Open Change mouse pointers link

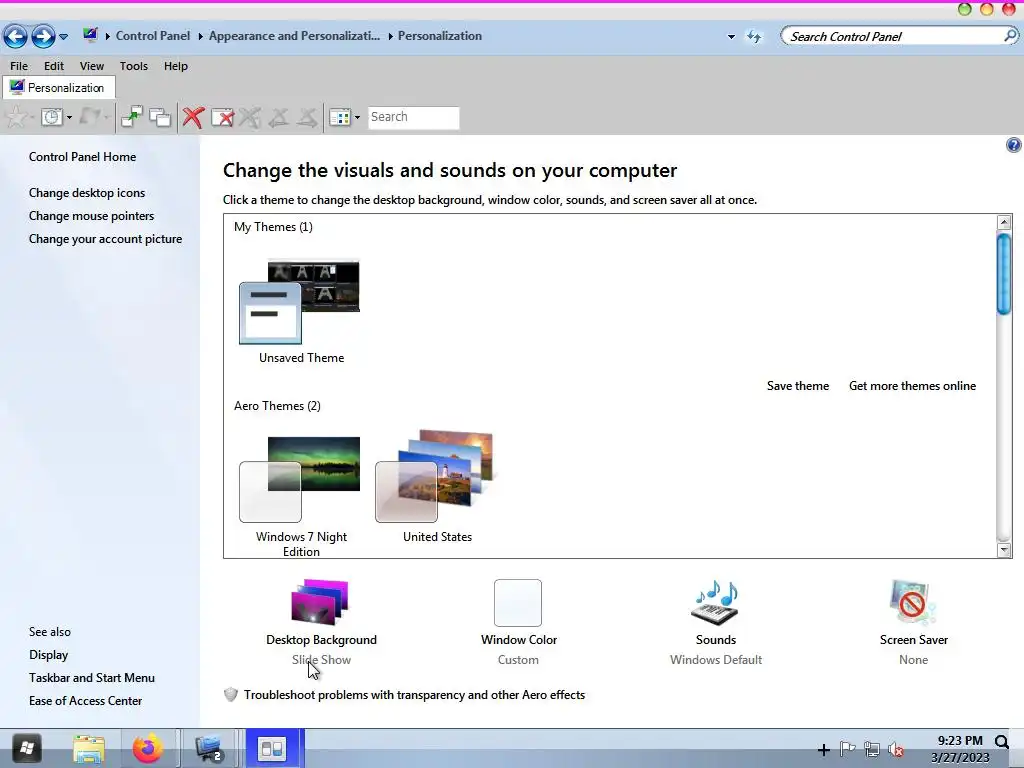point(91,216)
